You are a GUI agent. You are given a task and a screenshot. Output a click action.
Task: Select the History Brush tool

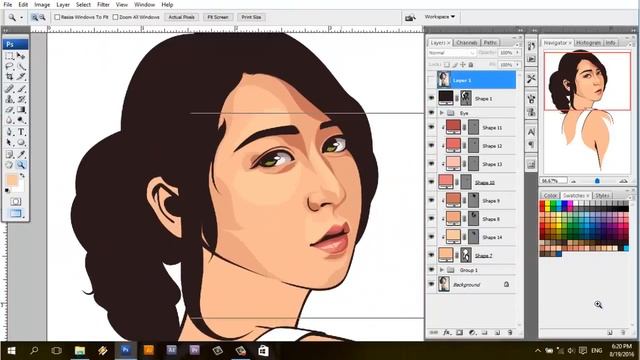pyautogui.click(x=21, y=99)
